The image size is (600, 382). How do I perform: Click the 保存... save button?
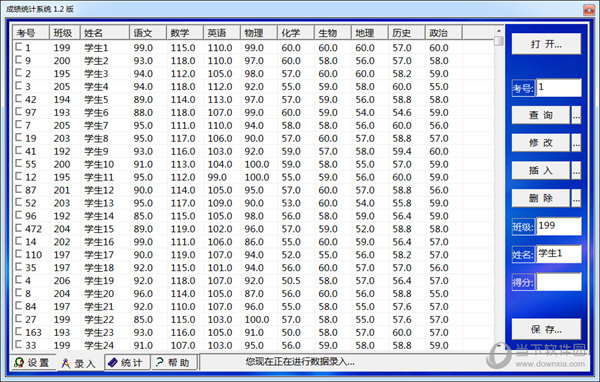point(546,329)
